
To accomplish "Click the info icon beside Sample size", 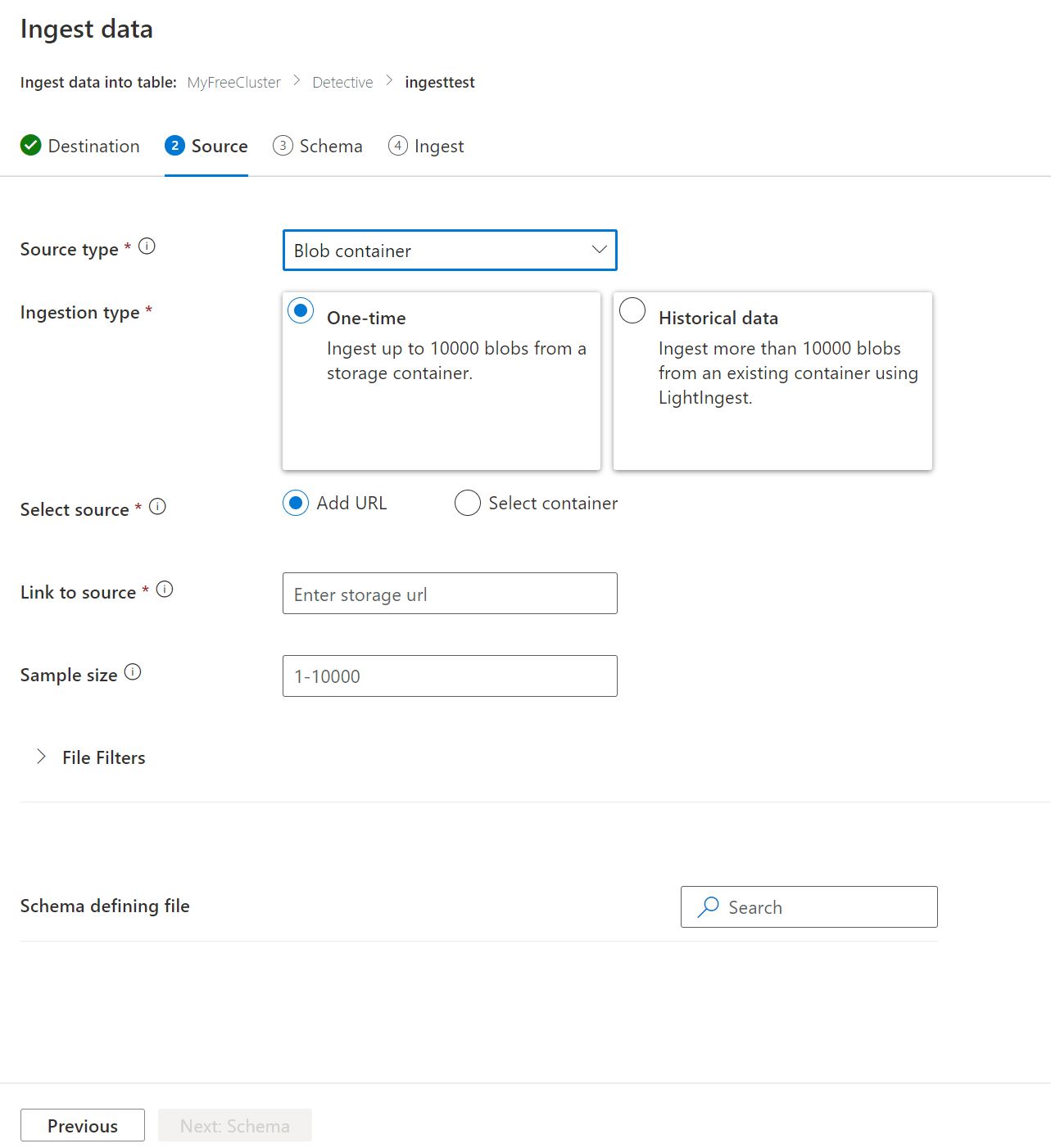I will pos(133,671).
